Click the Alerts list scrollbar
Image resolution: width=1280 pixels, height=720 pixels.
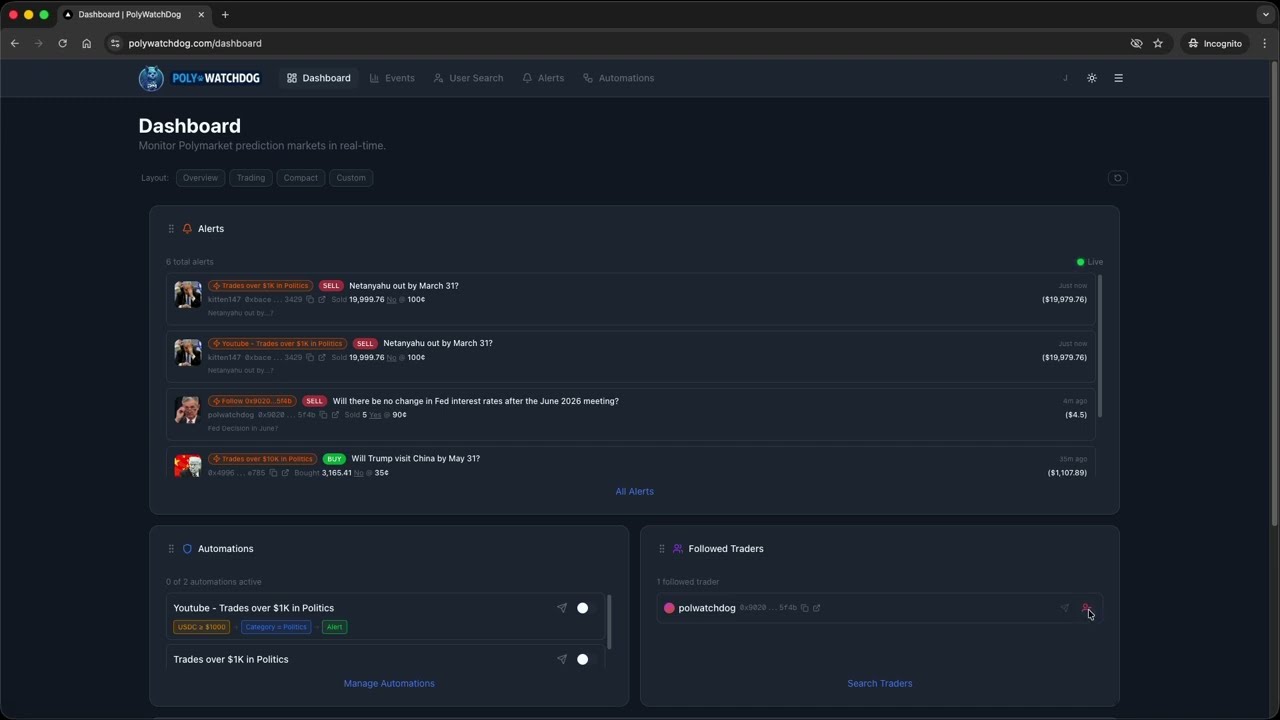(x=1100, y=346)
